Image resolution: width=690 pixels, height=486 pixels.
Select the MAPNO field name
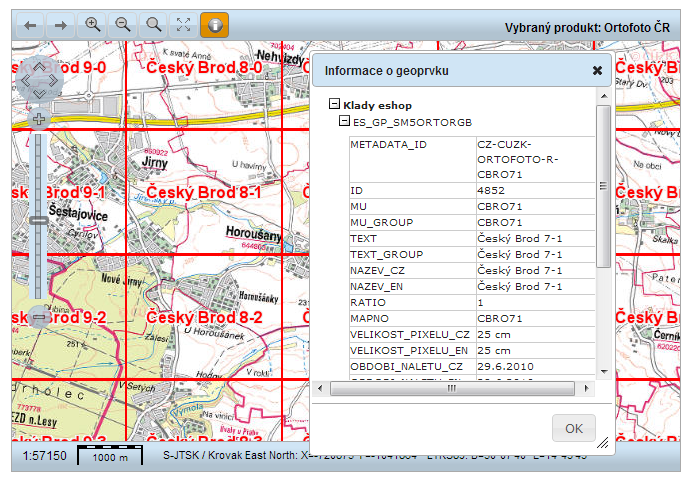point(369,319)
